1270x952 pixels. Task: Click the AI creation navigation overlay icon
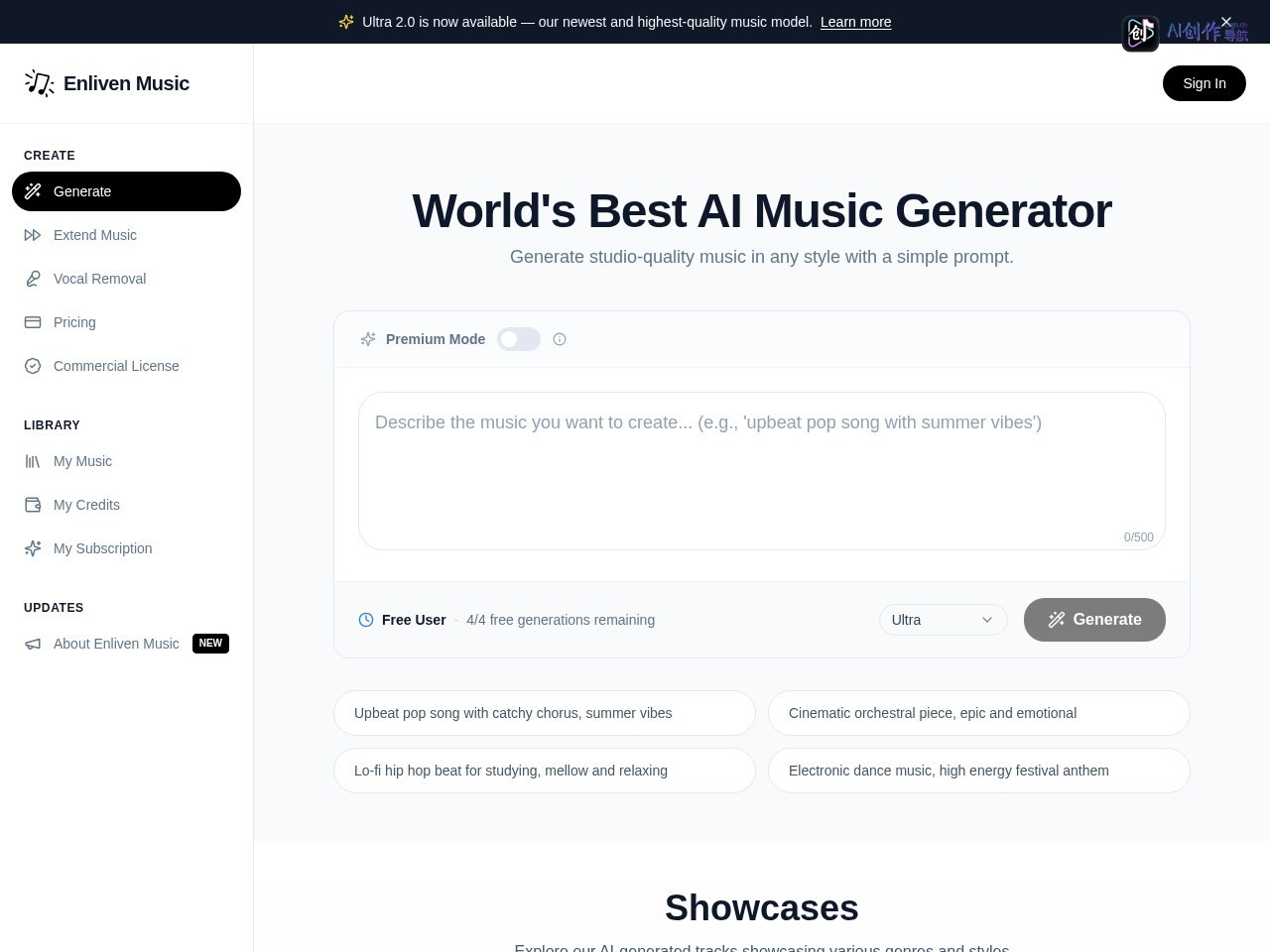[1140, 34]
